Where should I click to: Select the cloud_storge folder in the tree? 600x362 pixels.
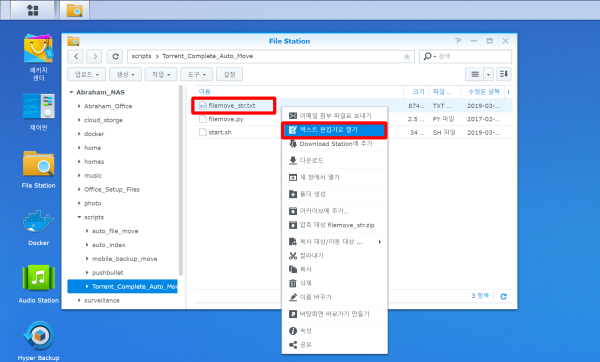[103, 120]
